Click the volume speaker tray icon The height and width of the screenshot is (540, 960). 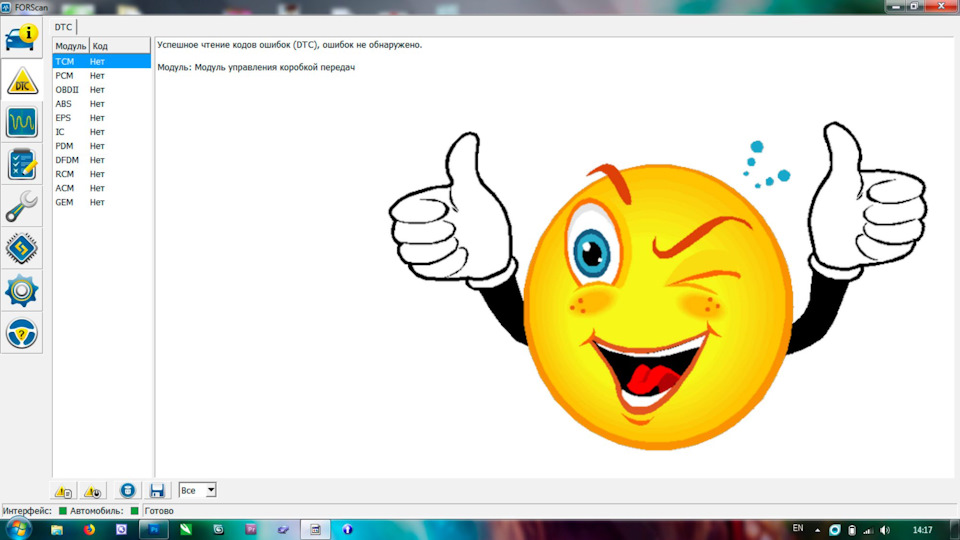click(885, 530)
